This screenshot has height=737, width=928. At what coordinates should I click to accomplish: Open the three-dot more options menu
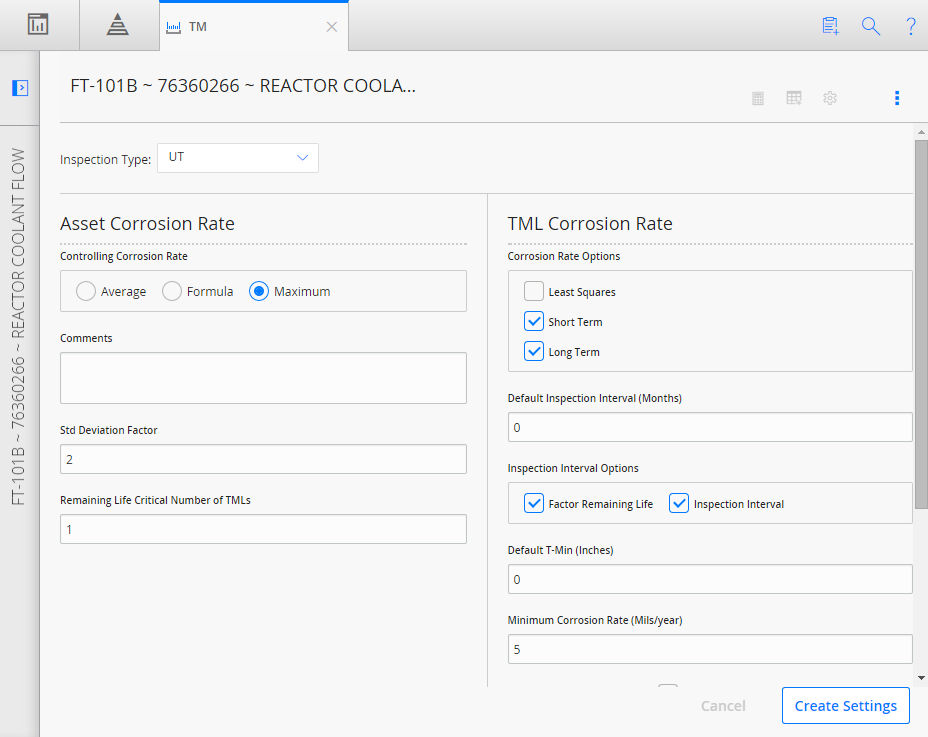(x=897, y=98)
